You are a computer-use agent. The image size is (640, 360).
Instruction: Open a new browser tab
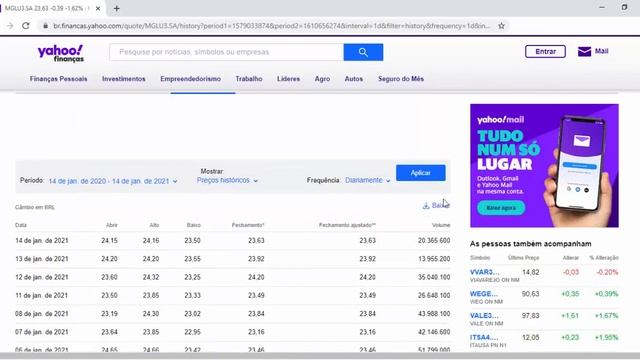click(x=117, y=8)
